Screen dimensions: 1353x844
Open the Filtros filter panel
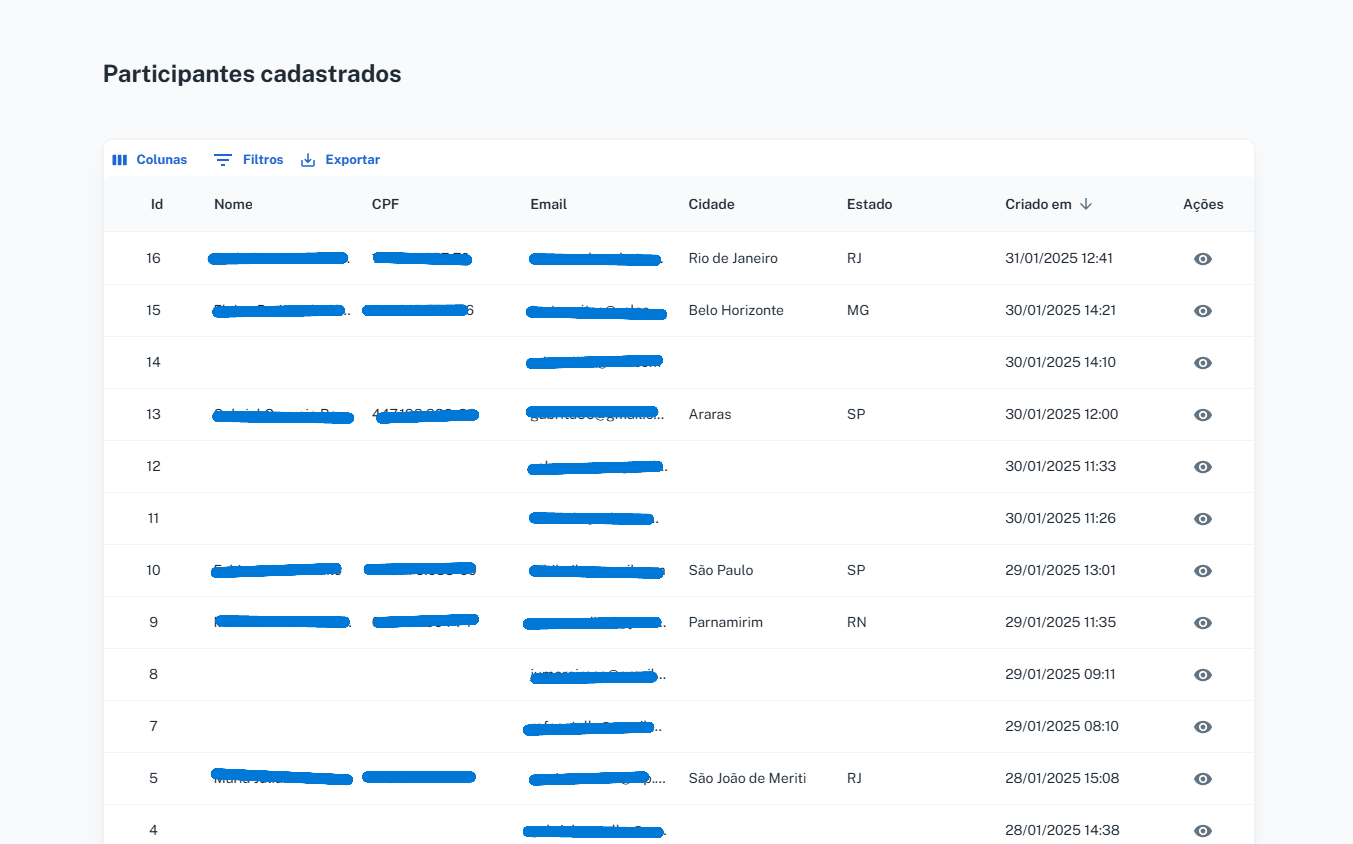point(249,160)
